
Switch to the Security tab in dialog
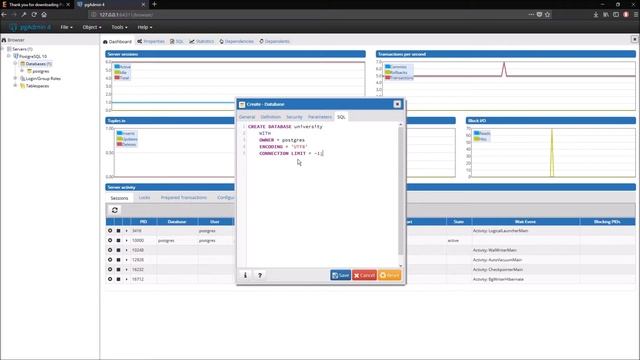(x=294, y=117)
